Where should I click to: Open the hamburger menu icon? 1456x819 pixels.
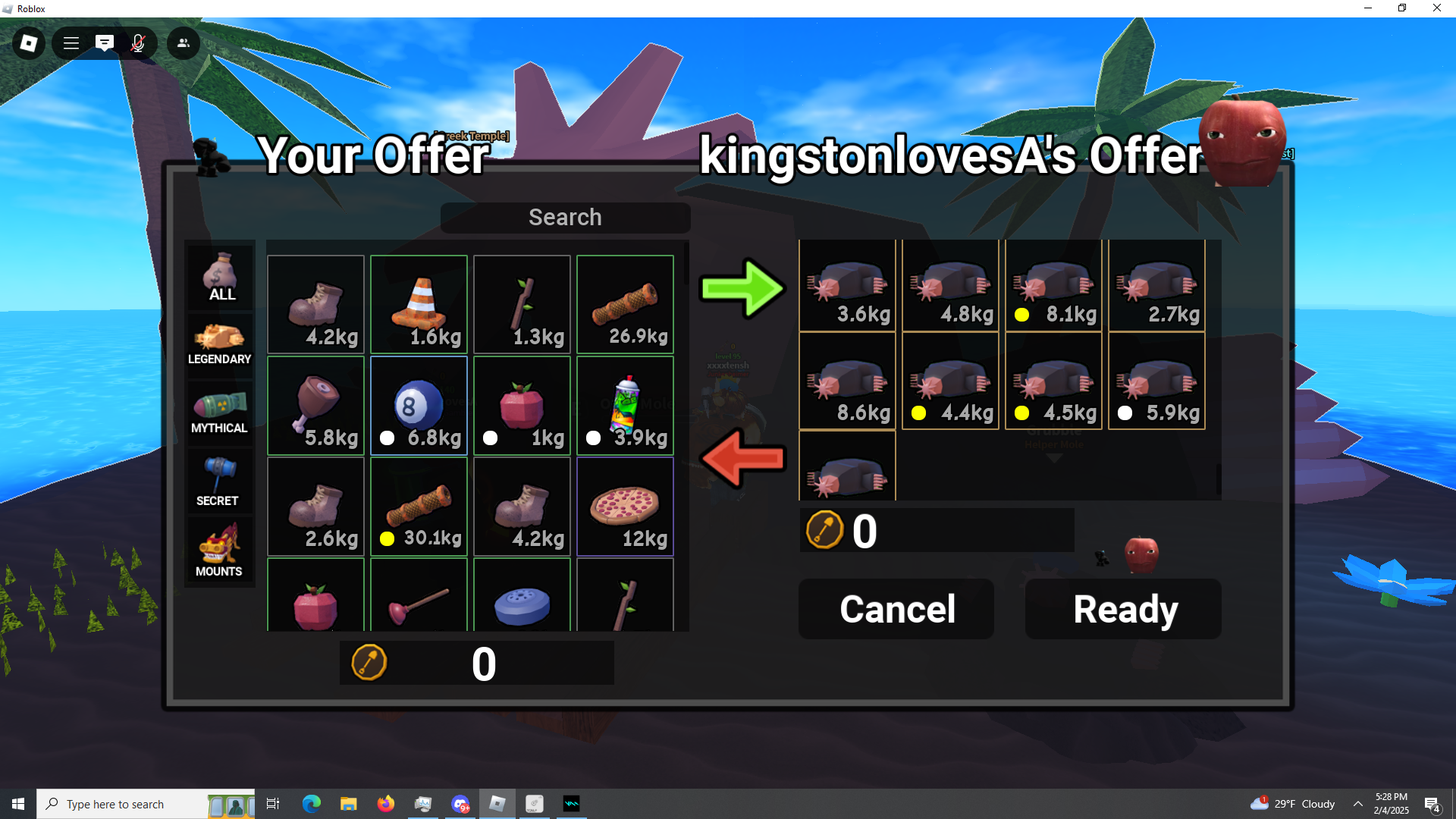[x=71, y=43]
